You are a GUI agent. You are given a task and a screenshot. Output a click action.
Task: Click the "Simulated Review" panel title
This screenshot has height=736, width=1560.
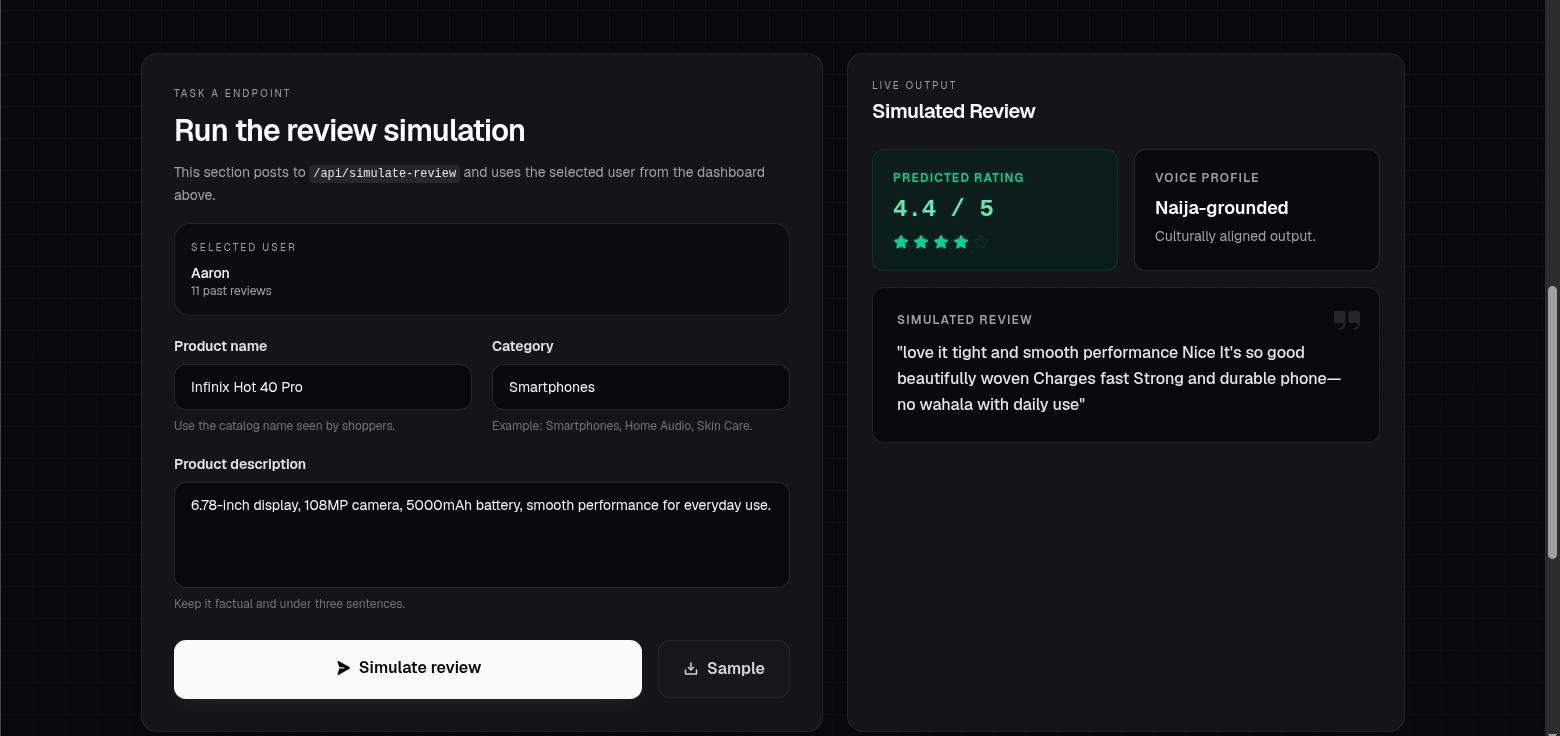click(x=953, y=111)
